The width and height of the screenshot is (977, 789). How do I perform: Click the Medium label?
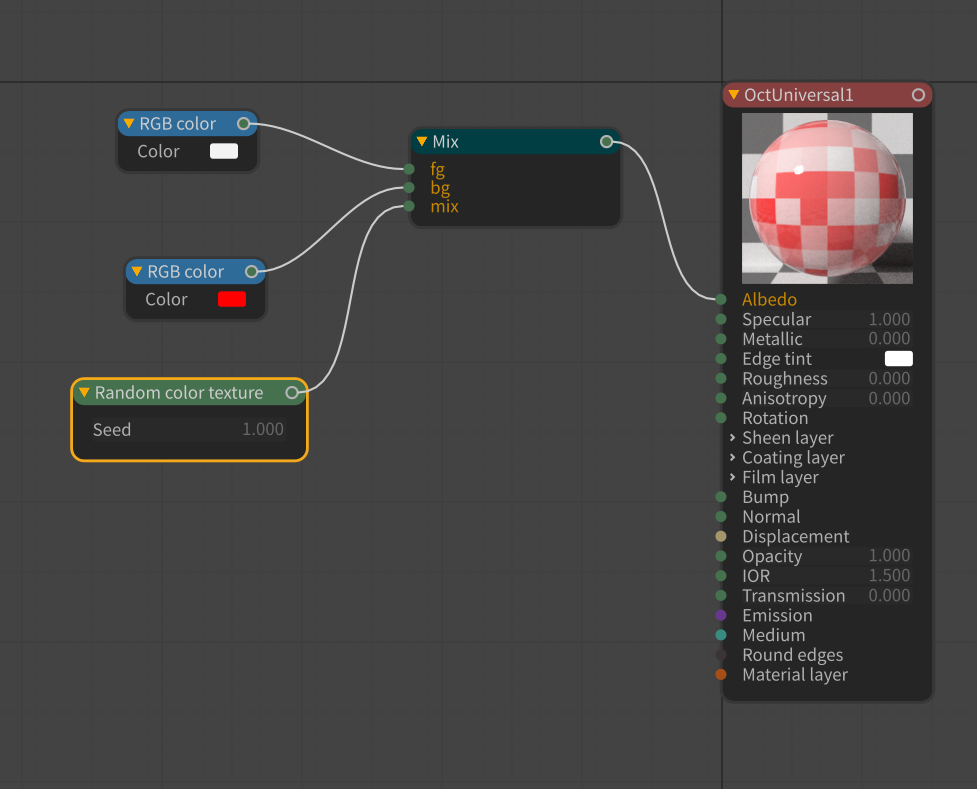pos(773,635)
